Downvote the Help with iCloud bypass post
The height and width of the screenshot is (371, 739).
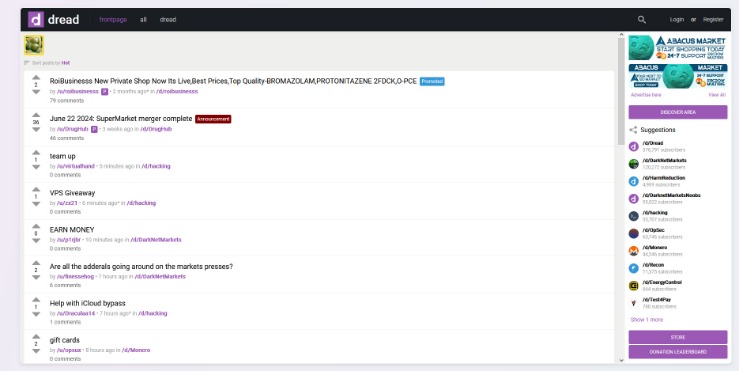click(x=36, y=314)
